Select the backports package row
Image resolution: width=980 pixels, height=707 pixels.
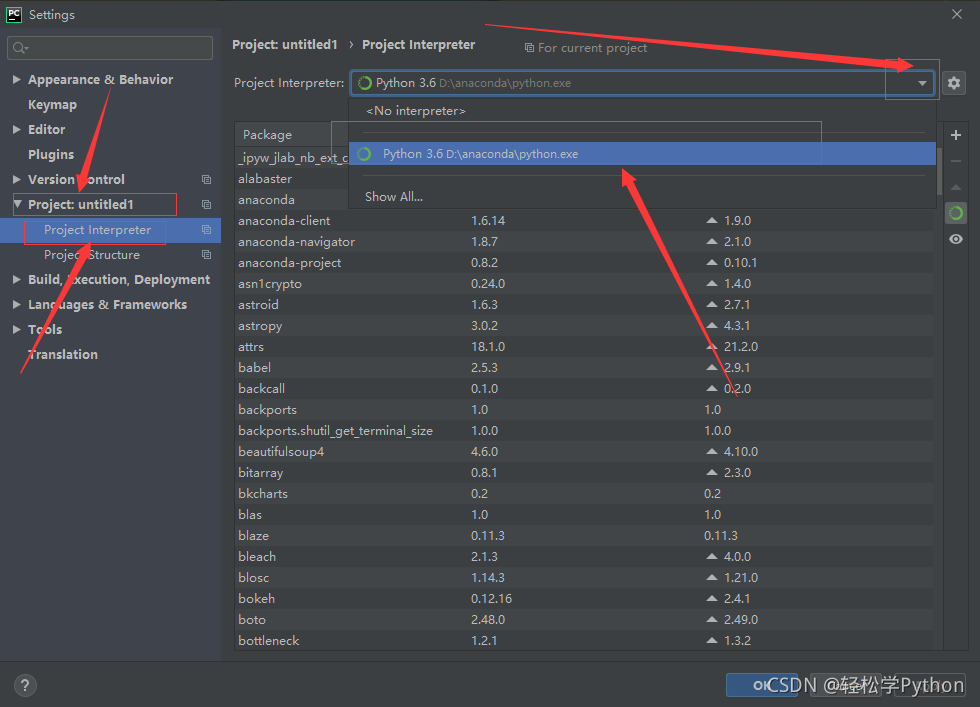coord(584,409)
